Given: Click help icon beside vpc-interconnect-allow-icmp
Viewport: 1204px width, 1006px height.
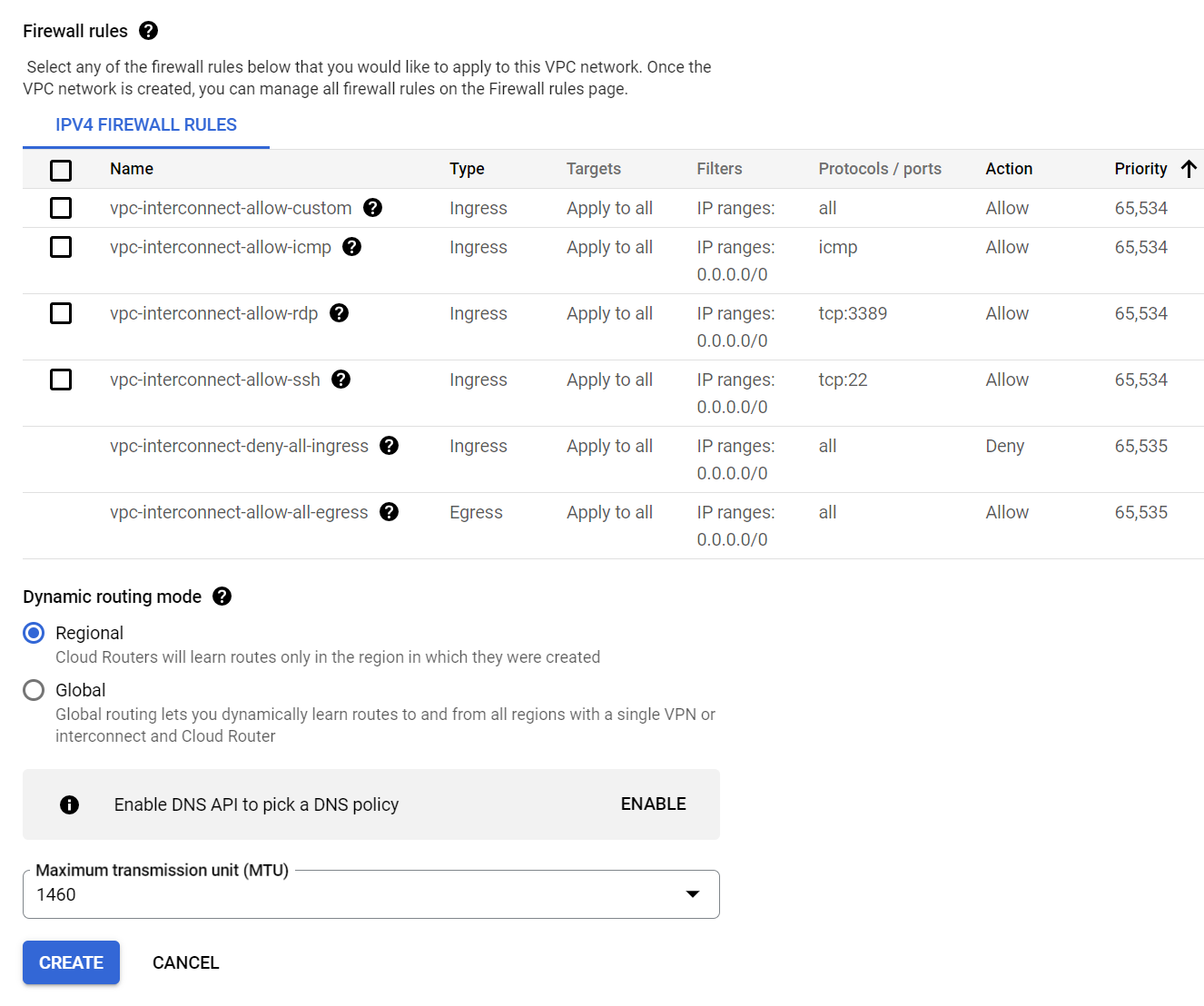Looking at the screenshot, I should point(351,246).
